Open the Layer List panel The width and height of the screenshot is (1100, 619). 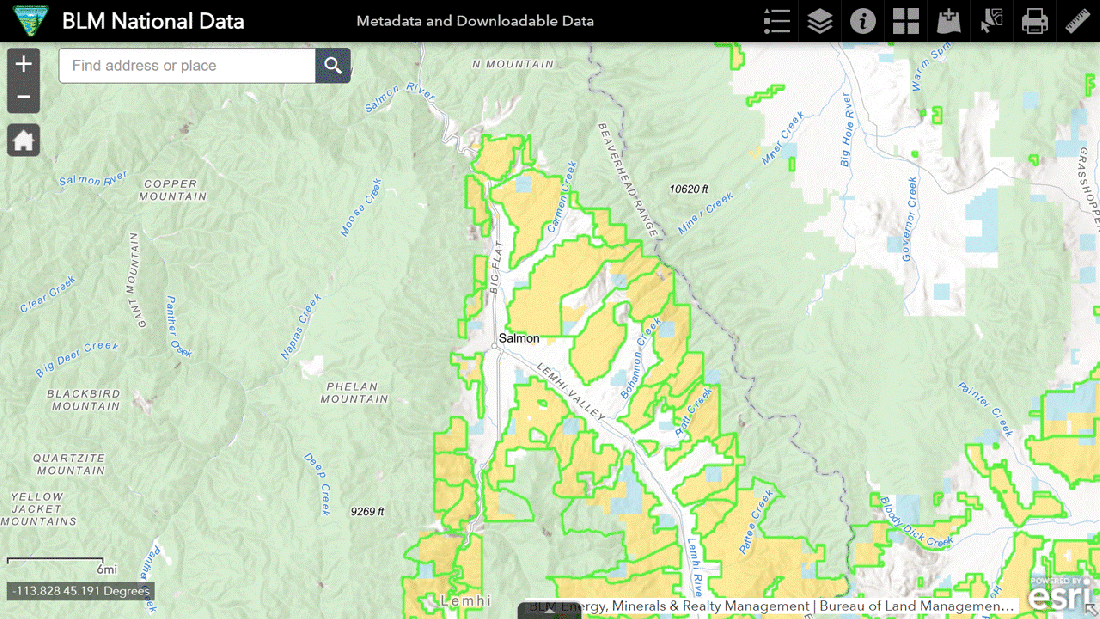820,21
